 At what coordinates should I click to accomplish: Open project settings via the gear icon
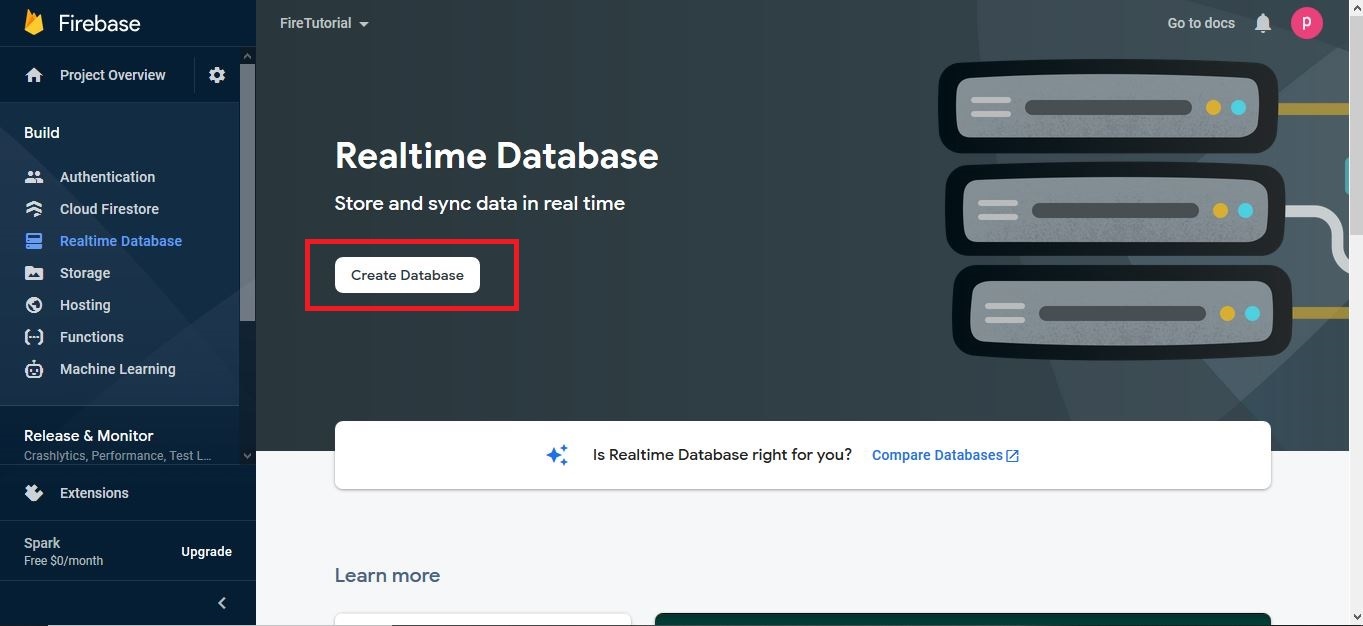coord(217,74)
